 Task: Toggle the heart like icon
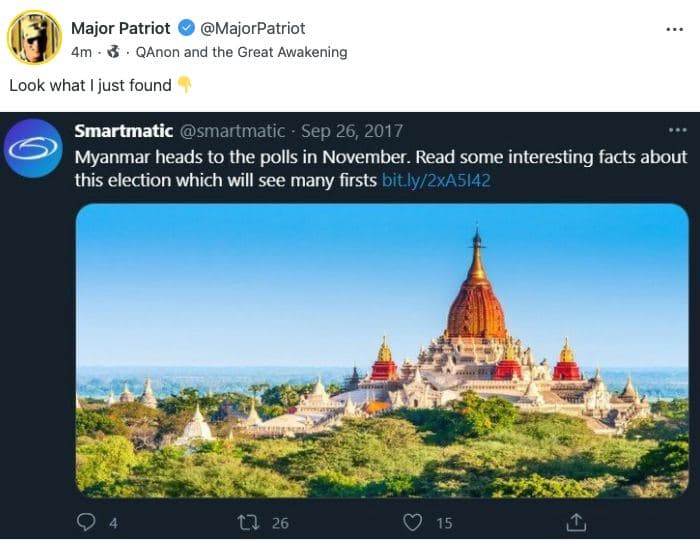tap(412, 521)
